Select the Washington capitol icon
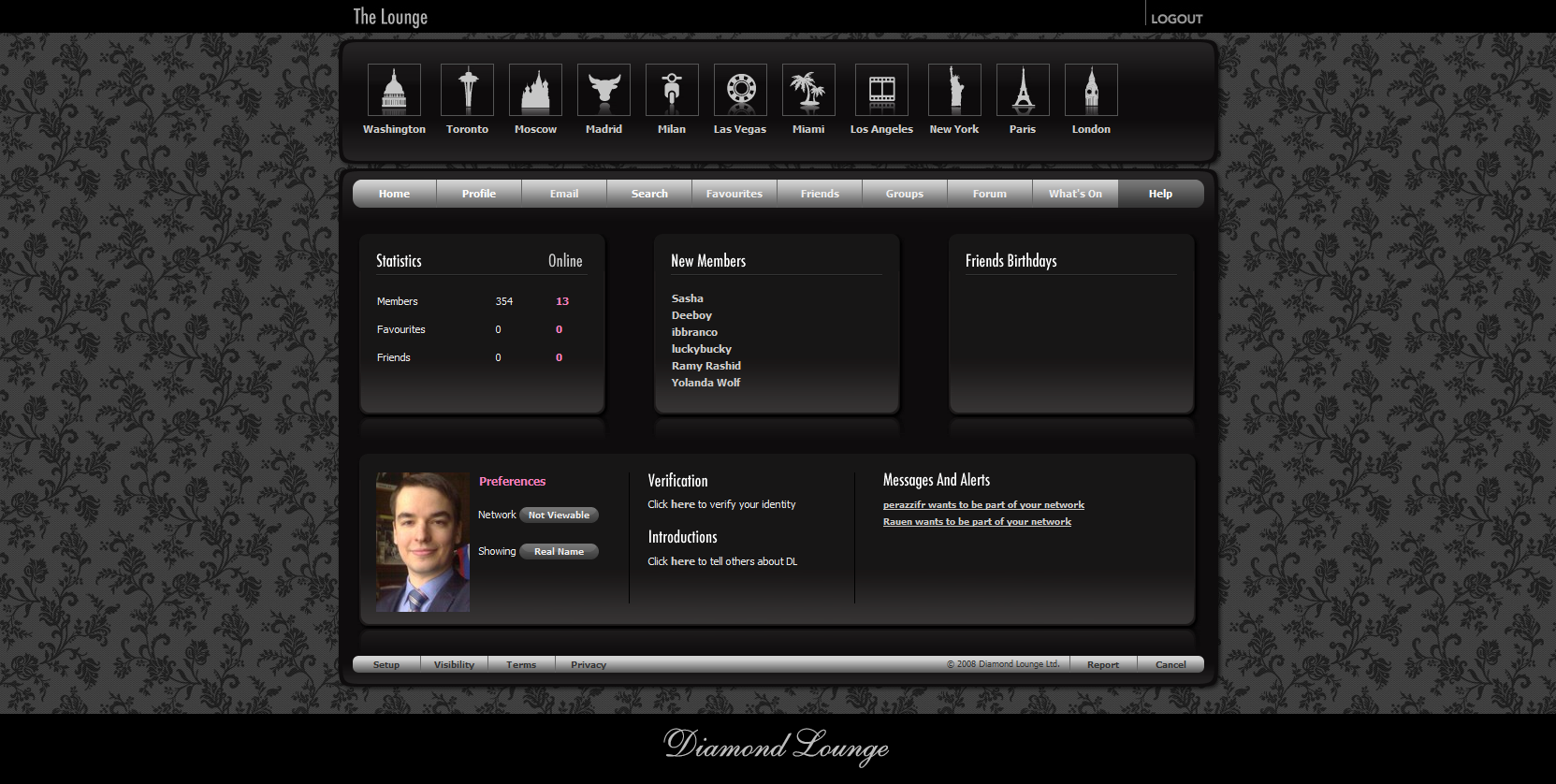Viewport: 1556px width, 784px height. [394, 90]
